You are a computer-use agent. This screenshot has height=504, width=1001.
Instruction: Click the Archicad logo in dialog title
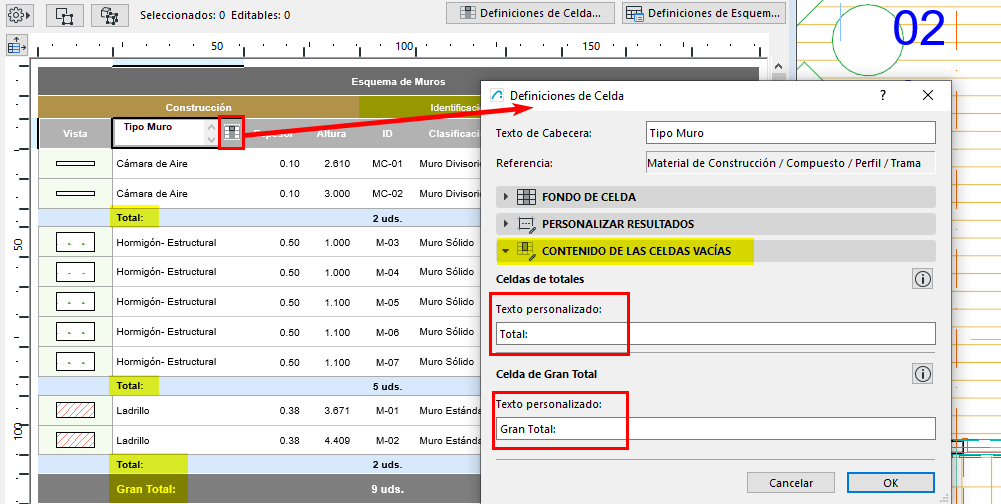coord(497,96)
